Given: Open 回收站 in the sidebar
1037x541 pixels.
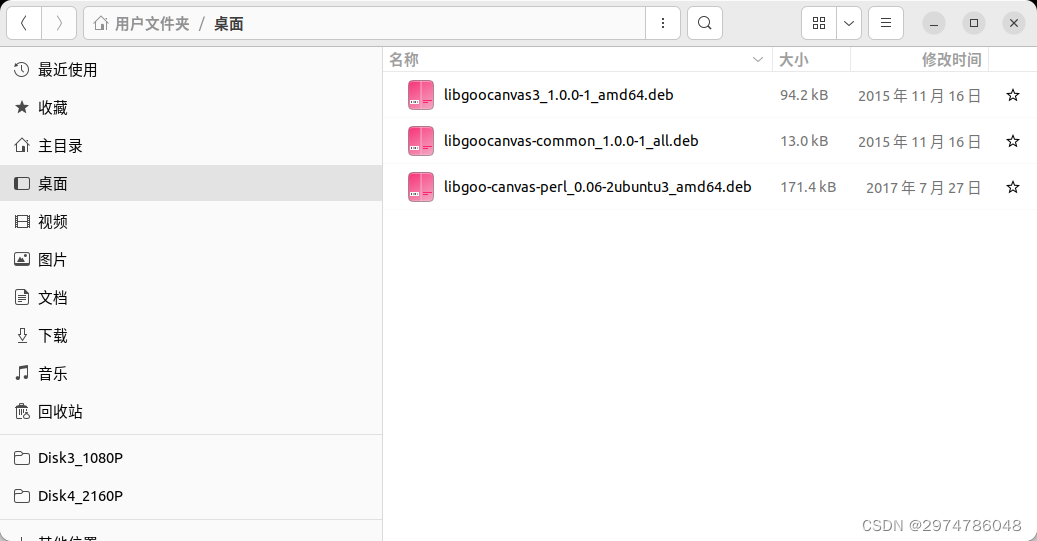Looking at the screenshot, I should coord(191,411).
